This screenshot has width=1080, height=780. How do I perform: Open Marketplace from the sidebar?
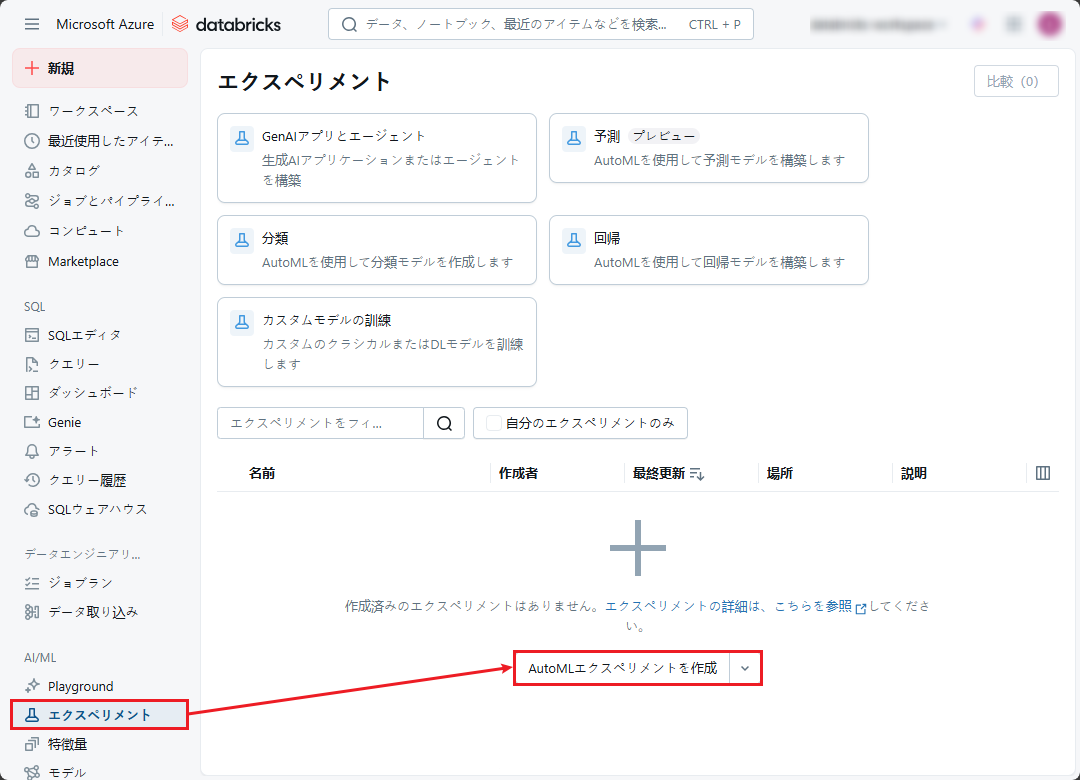click(83, 261)
